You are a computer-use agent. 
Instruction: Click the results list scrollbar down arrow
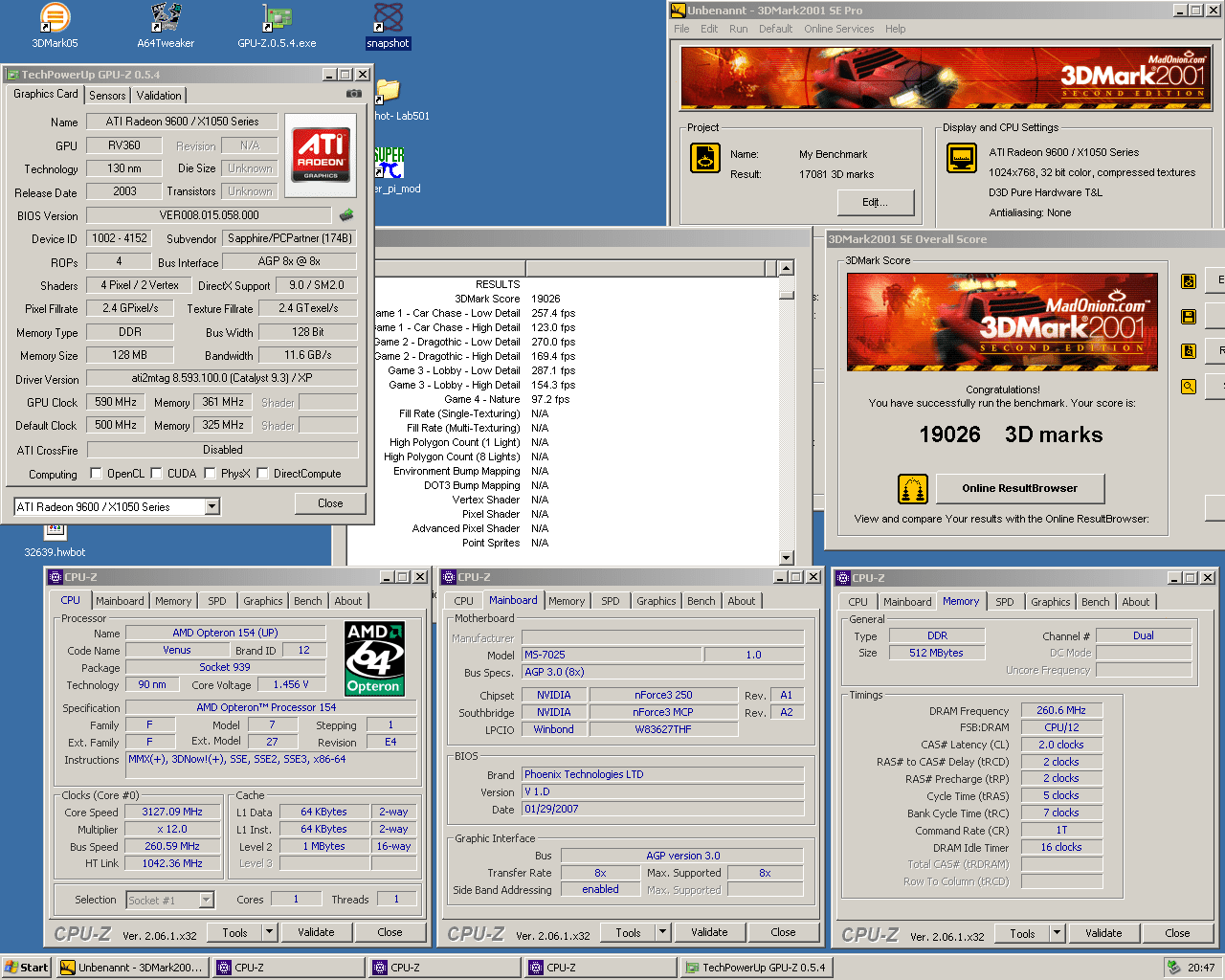(787, 558)
